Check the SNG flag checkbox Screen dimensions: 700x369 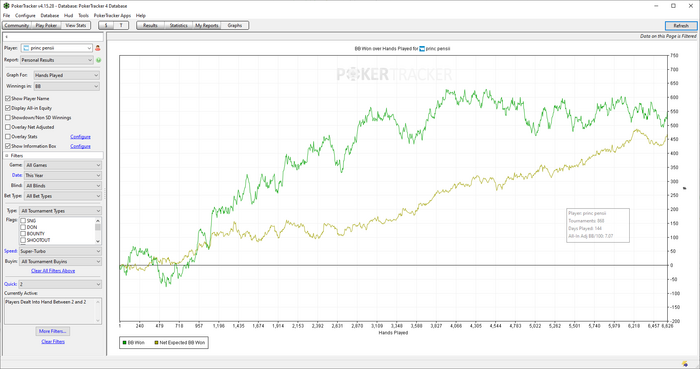click(23, 221)
